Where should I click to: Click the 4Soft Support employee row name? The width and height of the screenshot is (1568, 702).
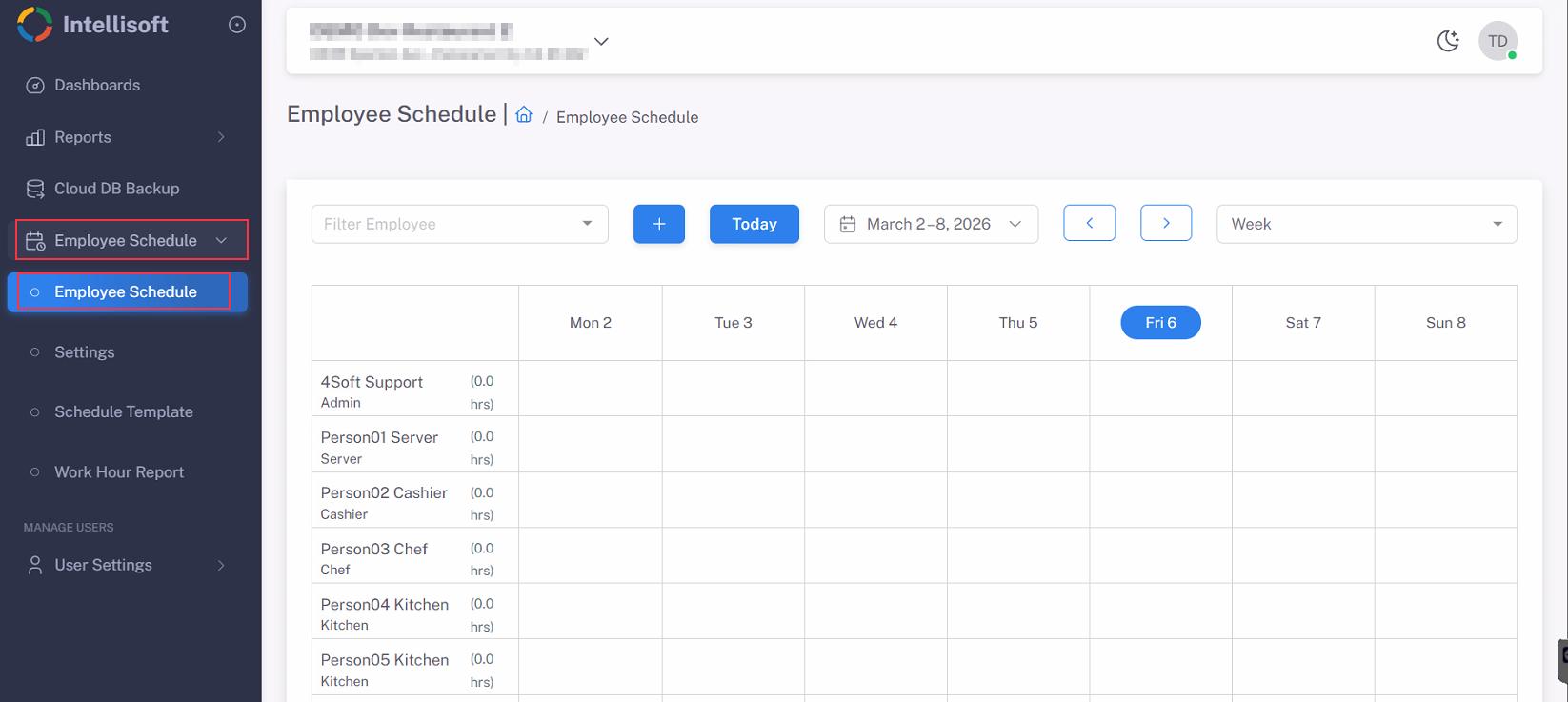pyautogui.click(x=372, y=382)
